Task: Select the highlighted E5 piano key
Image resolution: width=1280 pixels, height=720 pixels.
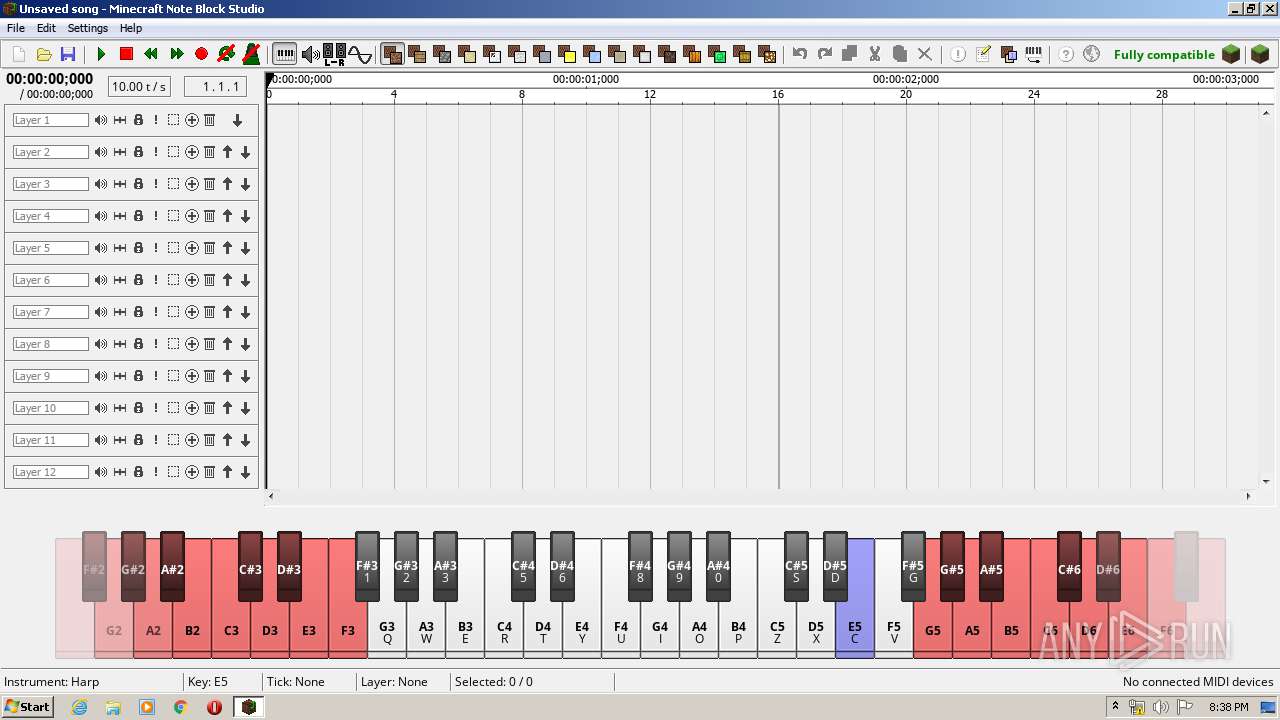Action: pos(855,625)
